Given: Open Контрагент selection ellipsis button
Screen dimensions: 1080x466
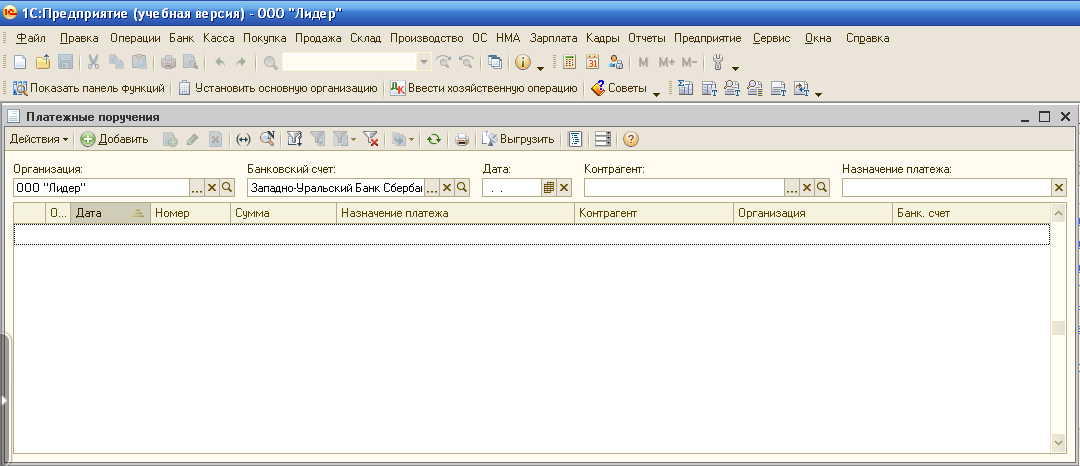Looking at the screenshot, I should pos(792,187).
